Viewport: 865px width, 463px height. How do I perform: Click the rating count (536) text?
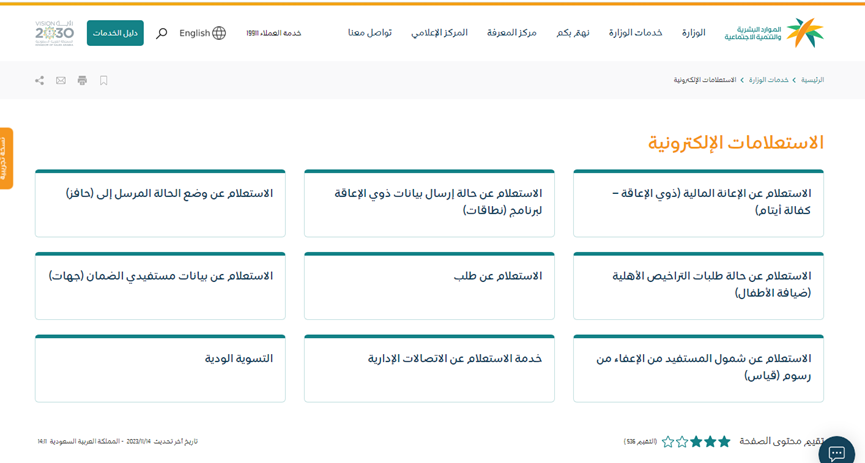[x=640, y=442]
